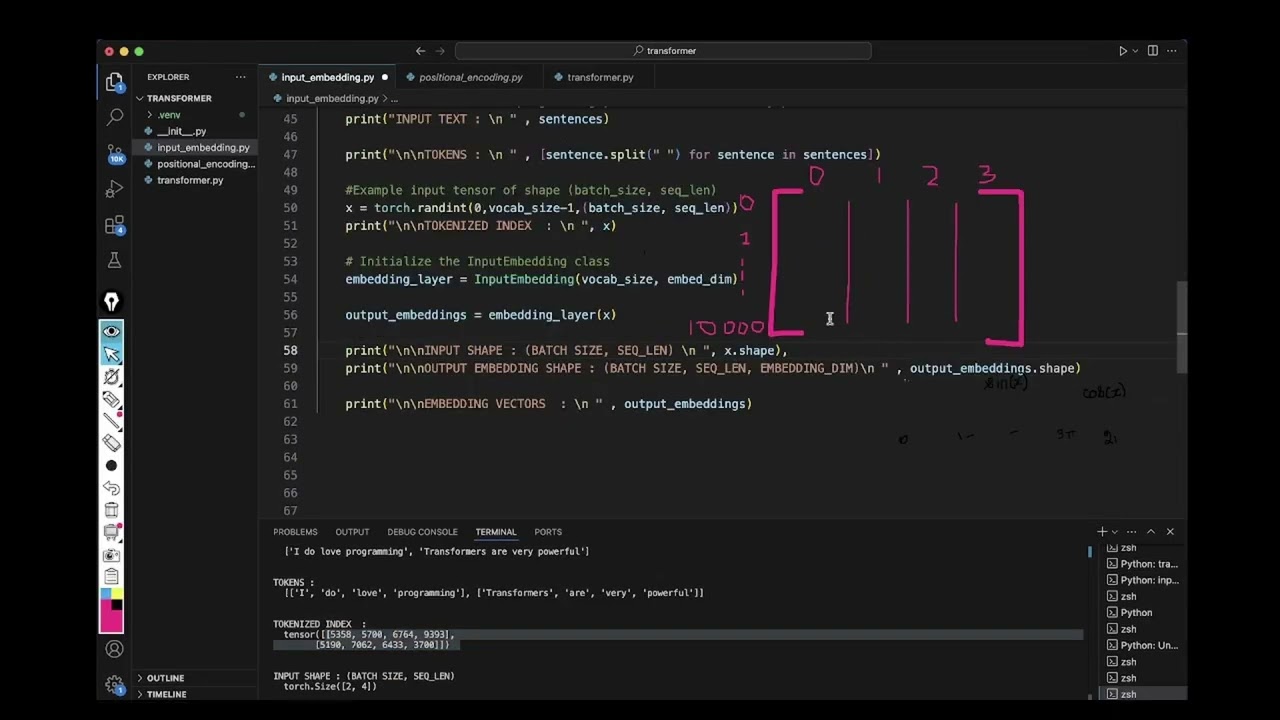Take a screenshot with the camera icon
The width and height of the screenshot is (1280, 720).
111,555
